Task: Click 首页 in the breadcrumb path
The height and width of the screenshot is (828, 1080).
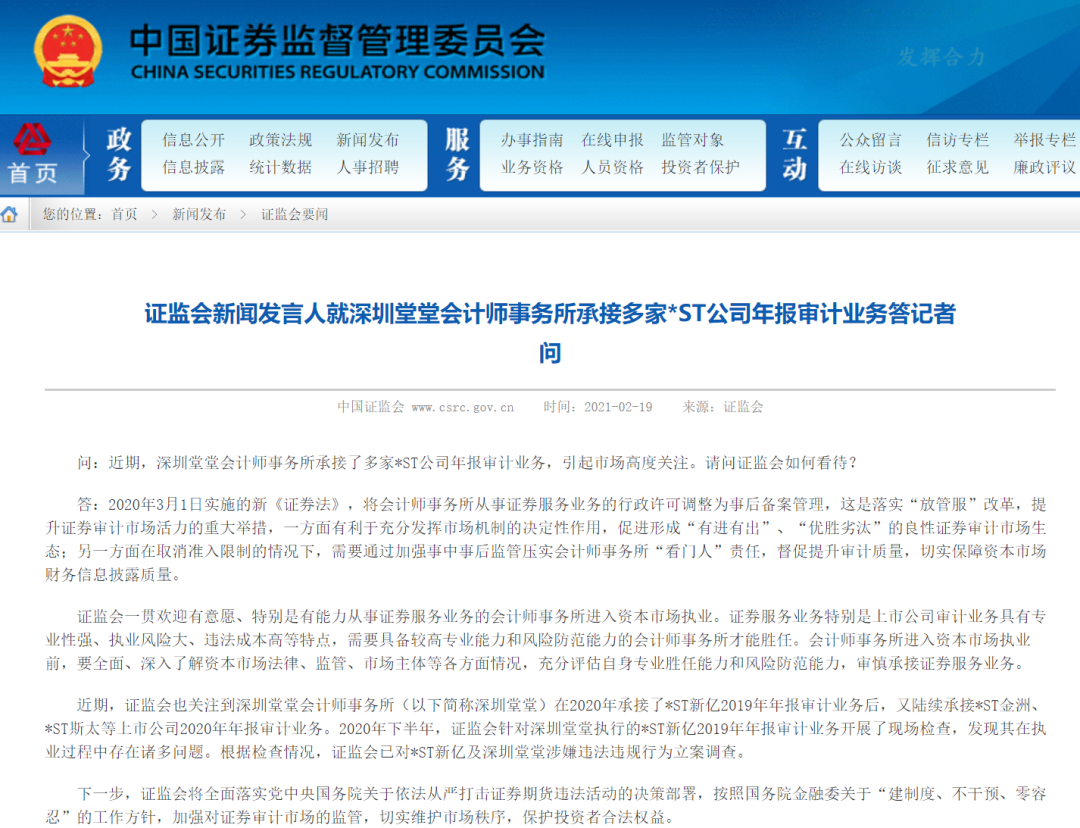Action: (125, 214)
